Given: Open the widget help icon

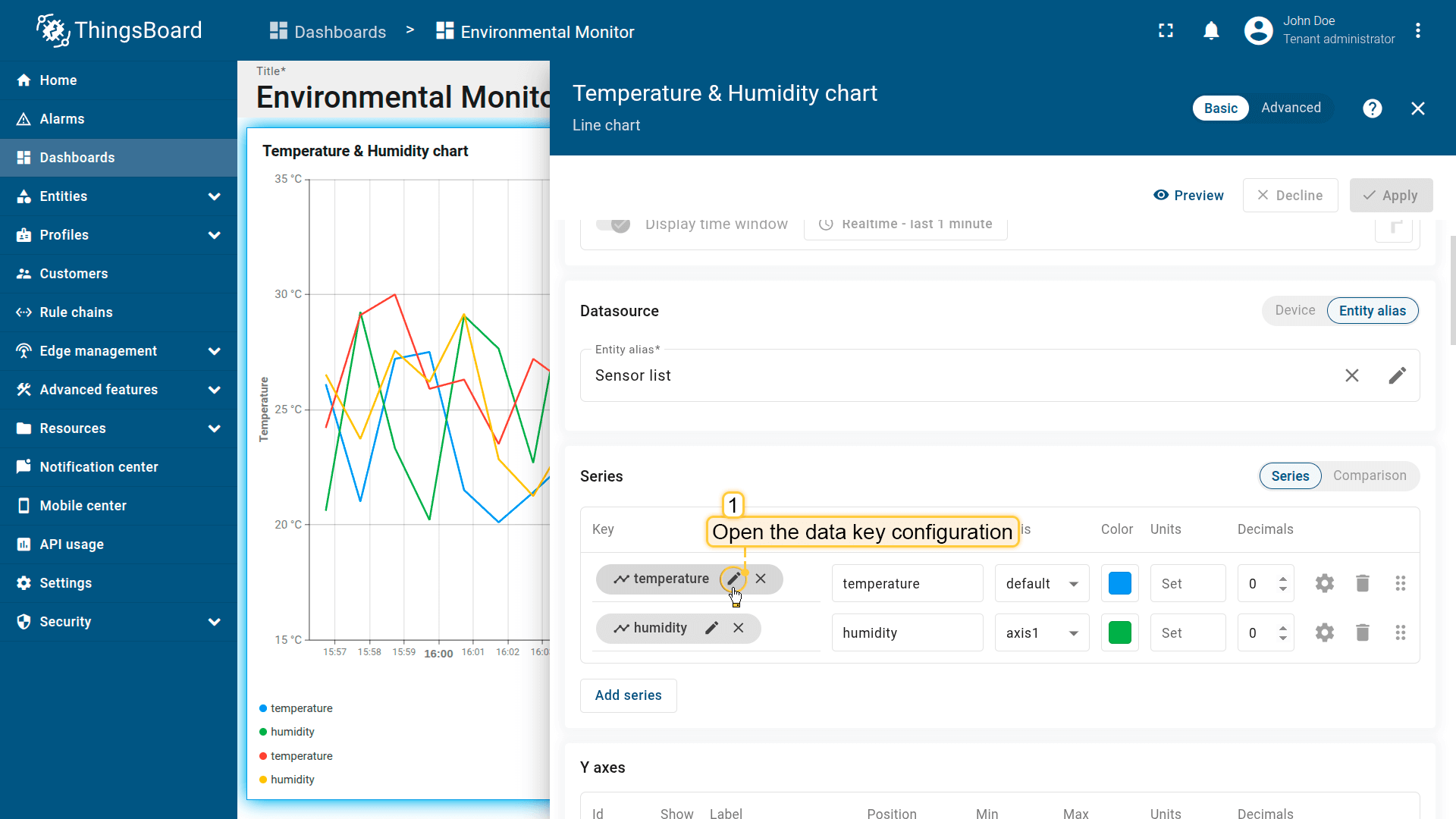Looking at the screenshot, I should coord(1372,108).
